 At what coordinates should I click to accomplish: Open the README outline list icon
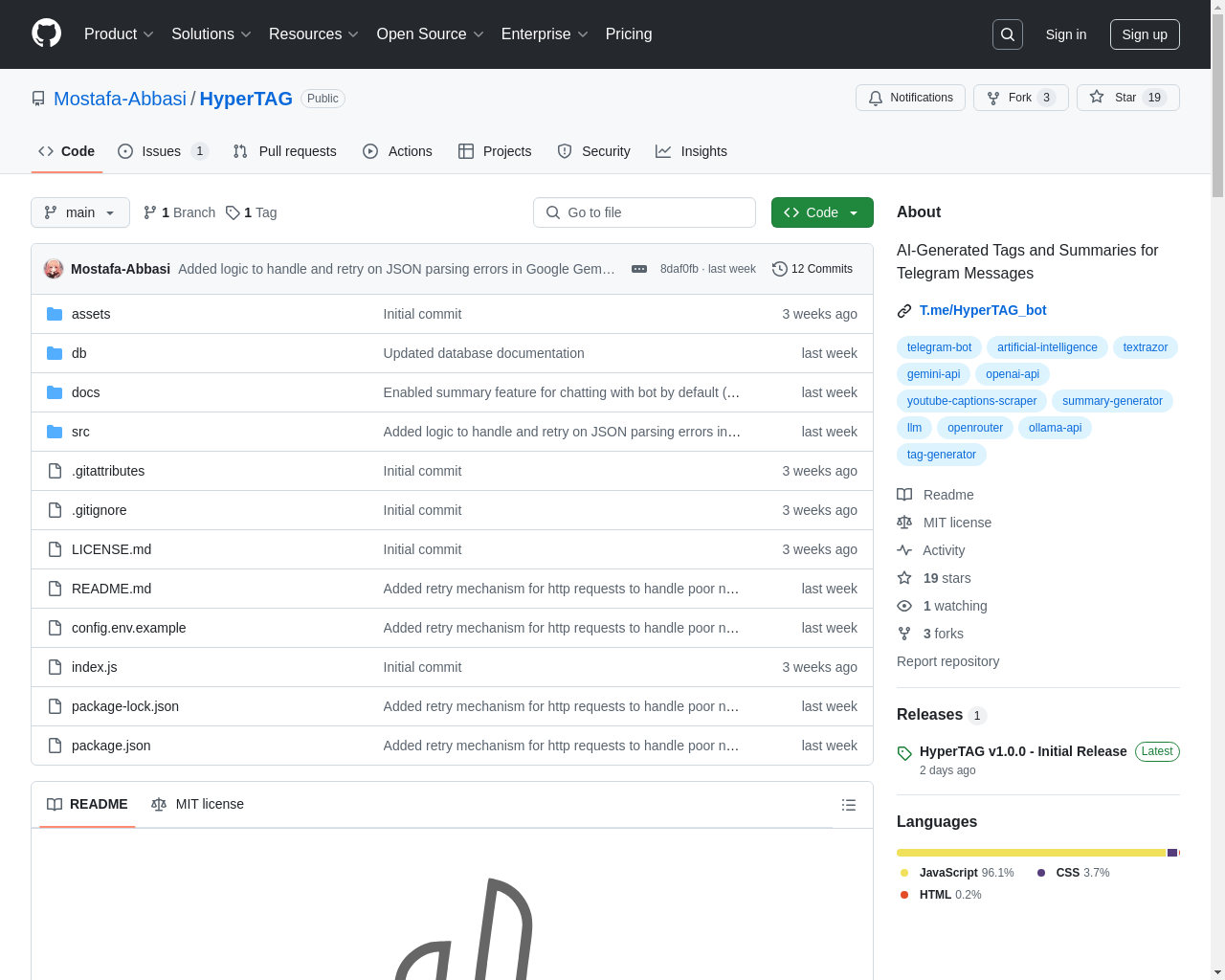pos(849,805)
